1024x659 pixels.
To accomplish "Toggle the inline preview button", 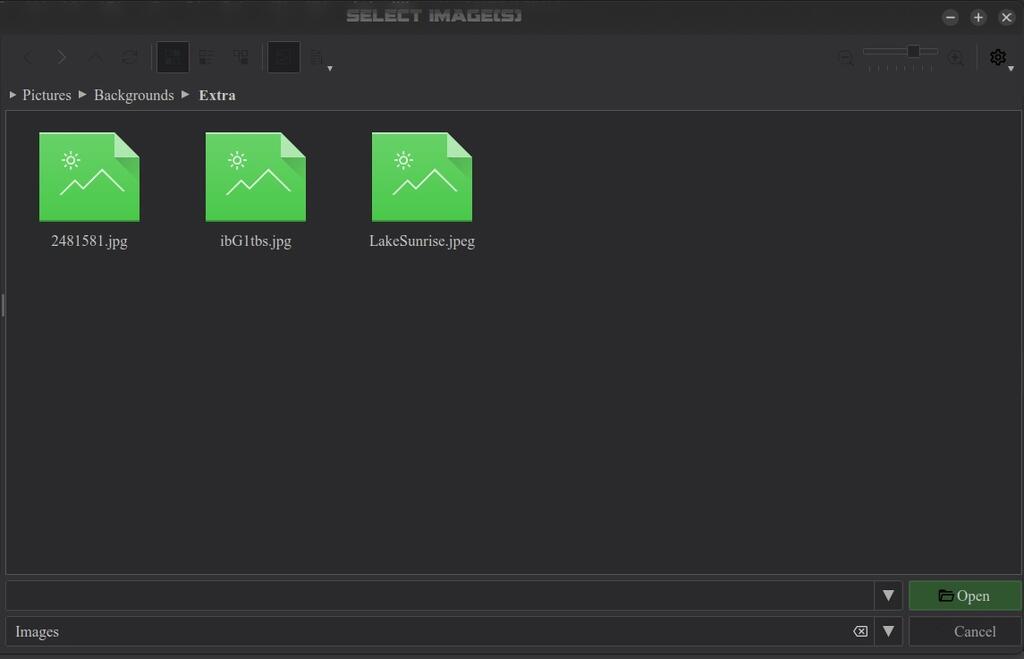I will (284, 57).
